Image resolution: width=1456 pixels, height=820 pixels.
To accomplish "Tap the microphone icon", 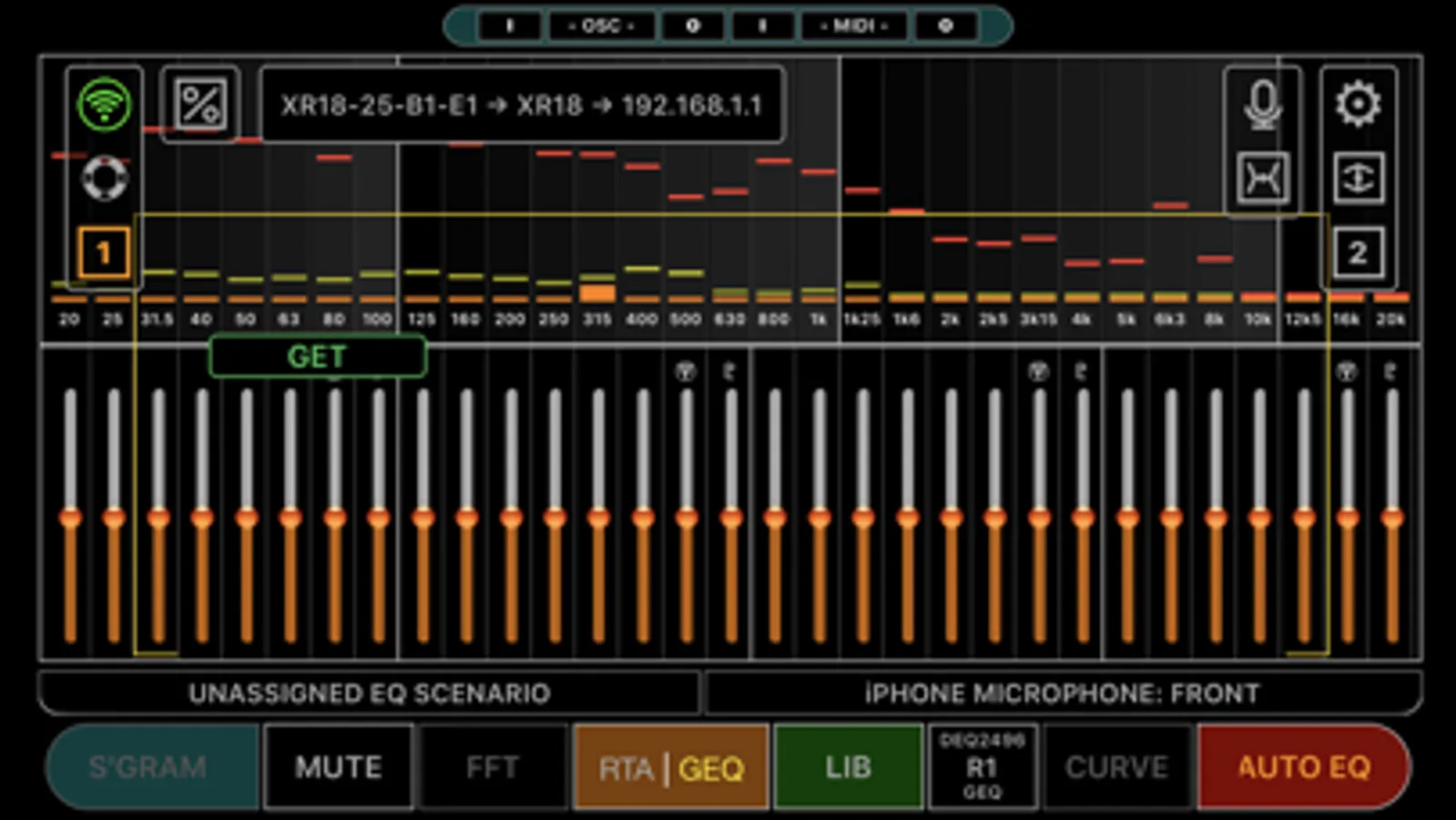I will click(1263, 104).
